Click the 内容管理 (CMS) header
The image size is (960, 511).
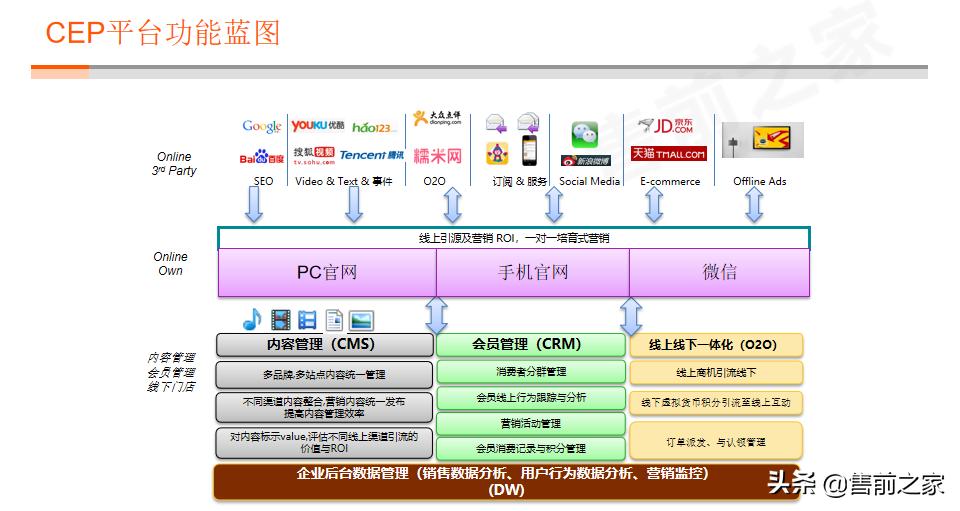point(324,345)
